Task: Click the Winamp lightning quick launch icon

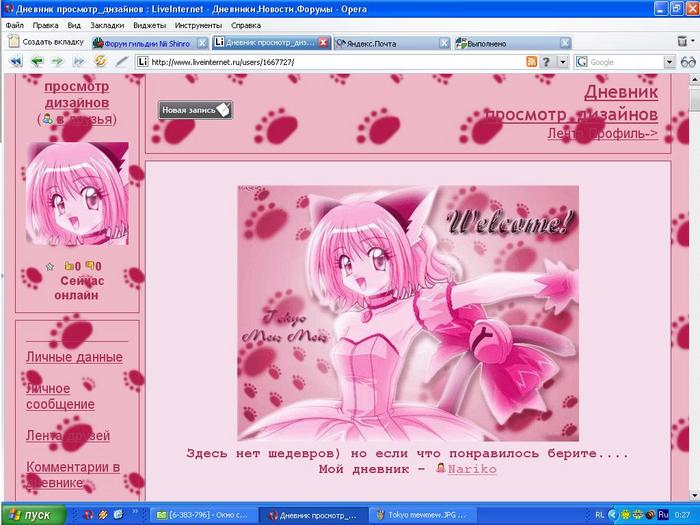Action: tap(103, 515)
